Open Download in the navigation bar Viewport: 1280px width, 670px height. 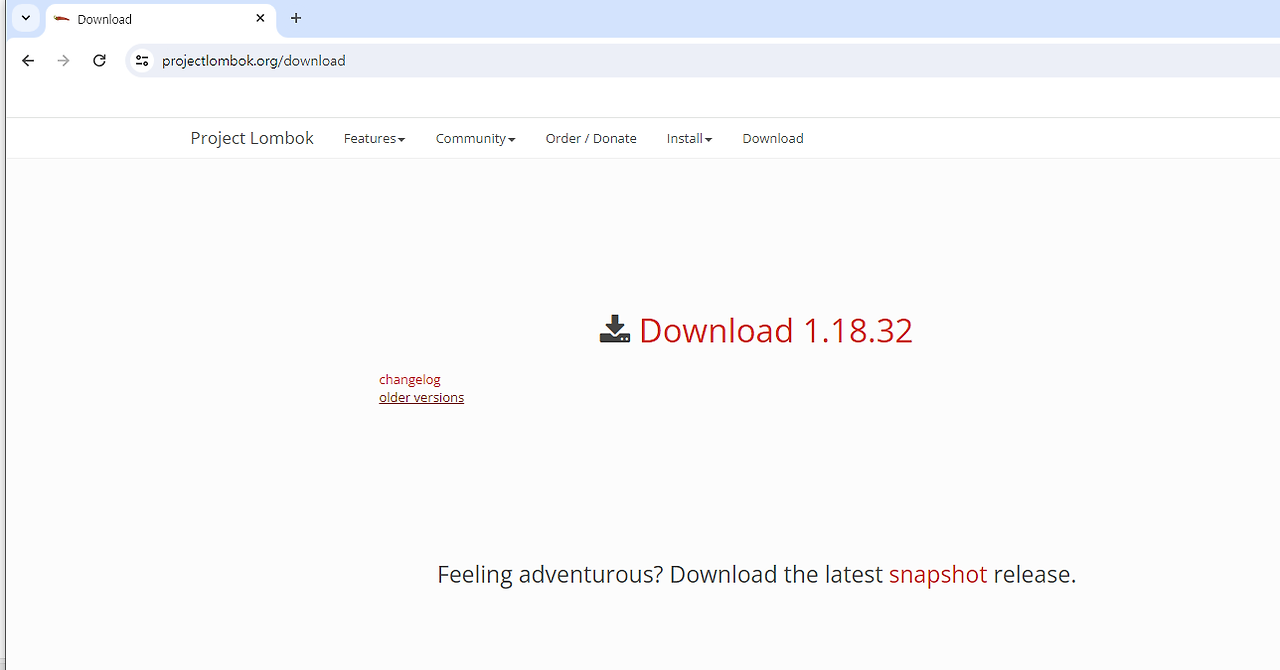(x=773, y=138)
